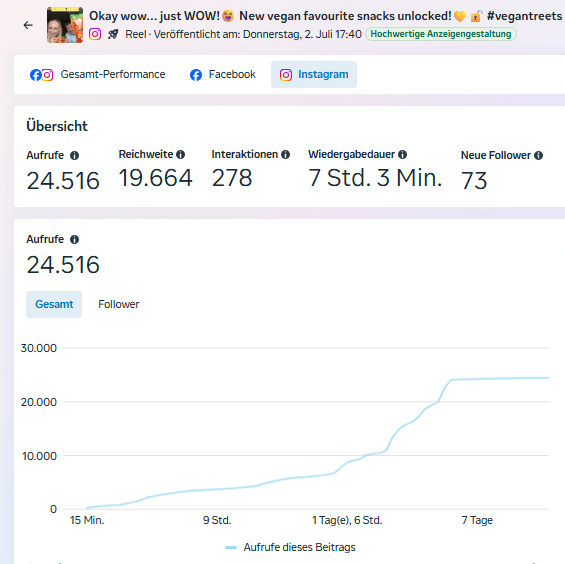Show info icon beside chart Aufrufe heading

pyautogui.click(x=74, y=240)
